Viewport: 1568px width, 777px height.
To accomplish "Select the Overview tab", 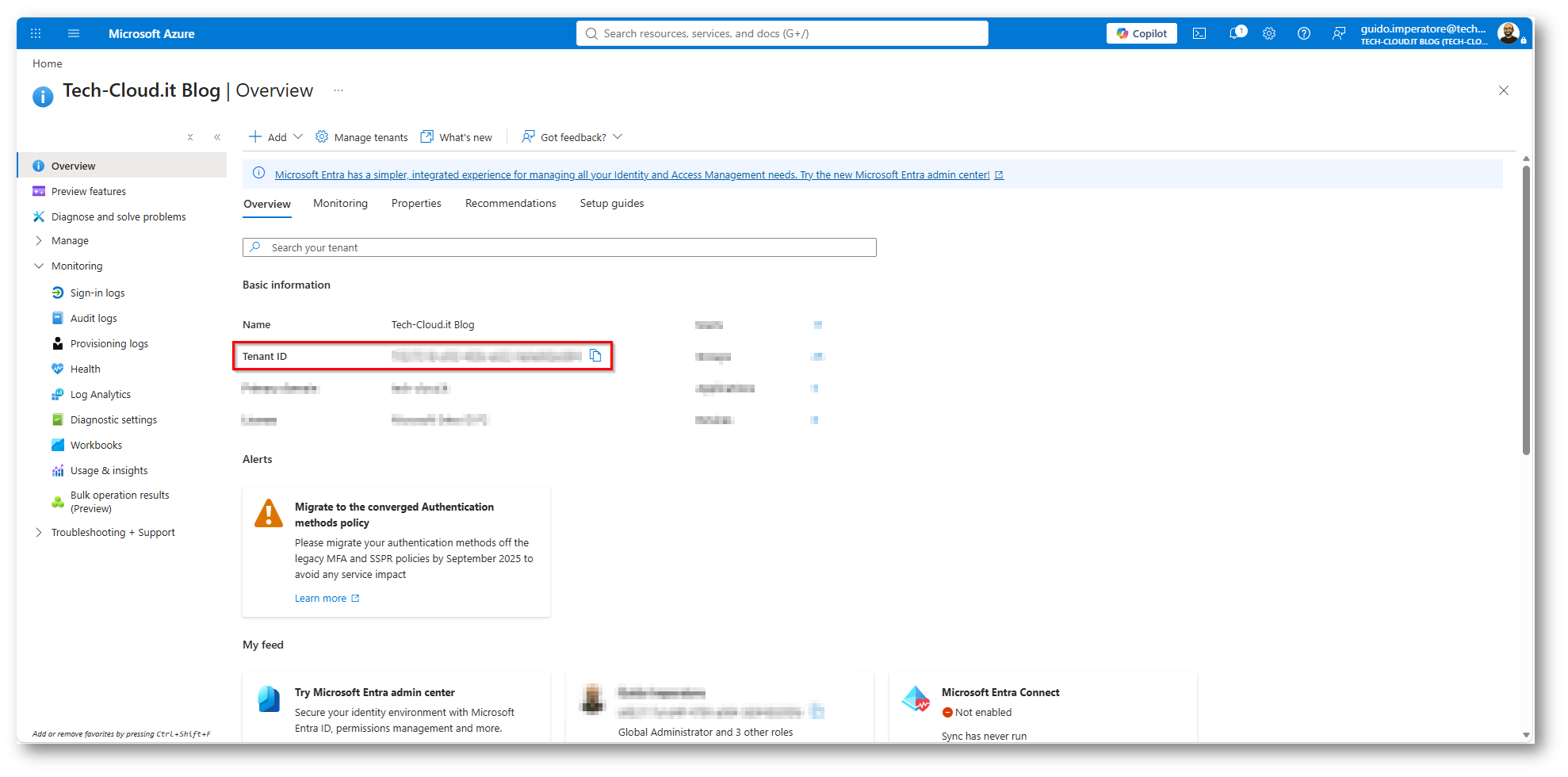I will pos(267,205).
